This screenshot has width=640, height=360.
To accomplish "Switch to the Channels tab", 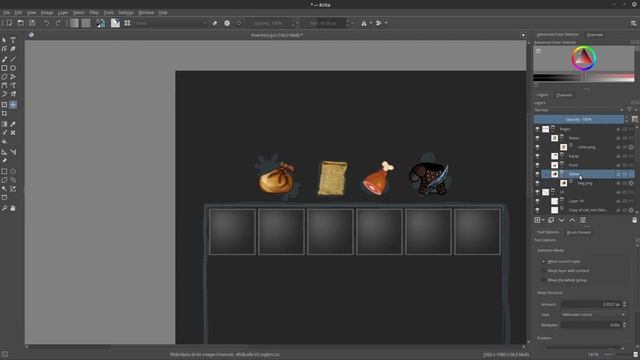I will [x=564, y=95].
